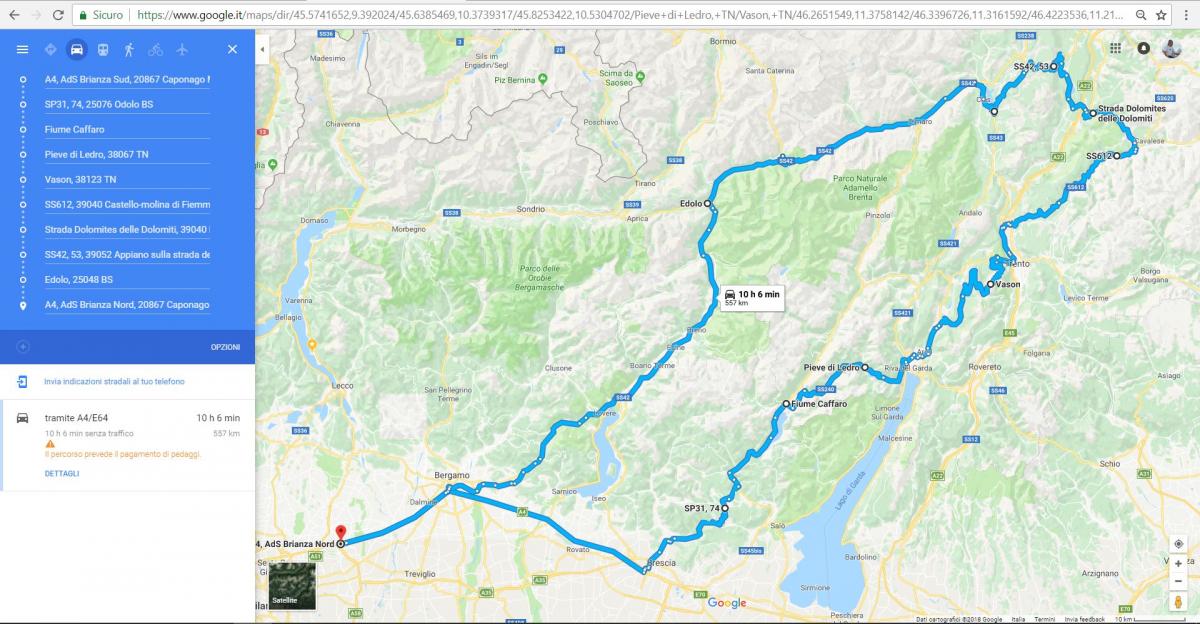1200x624 pixels.
Task: Toggle the Satellite view thumbnail
Action: click(x=292, y=586)
